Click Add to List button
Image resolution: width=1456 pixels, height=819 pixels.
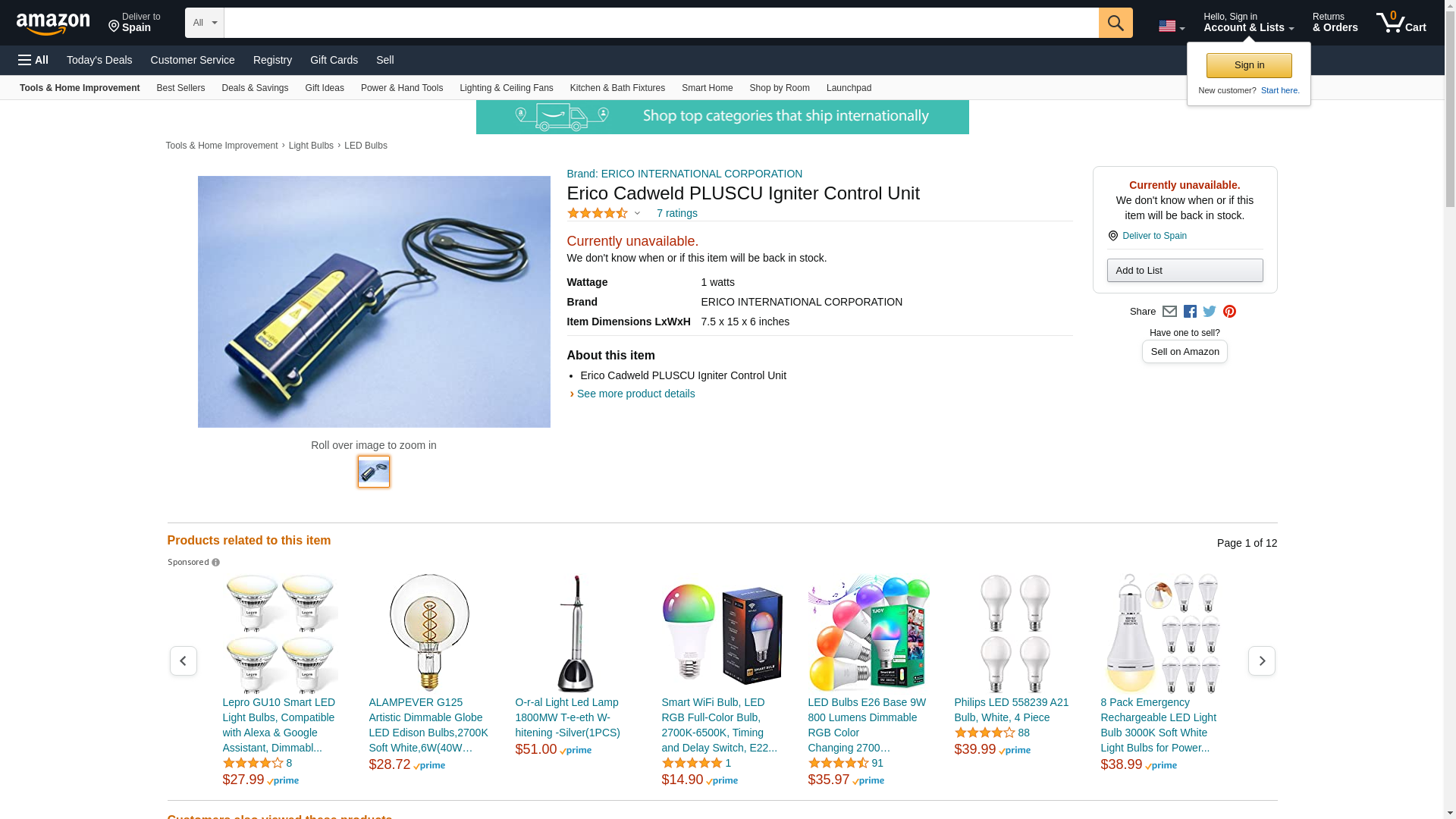(1185, 271)
